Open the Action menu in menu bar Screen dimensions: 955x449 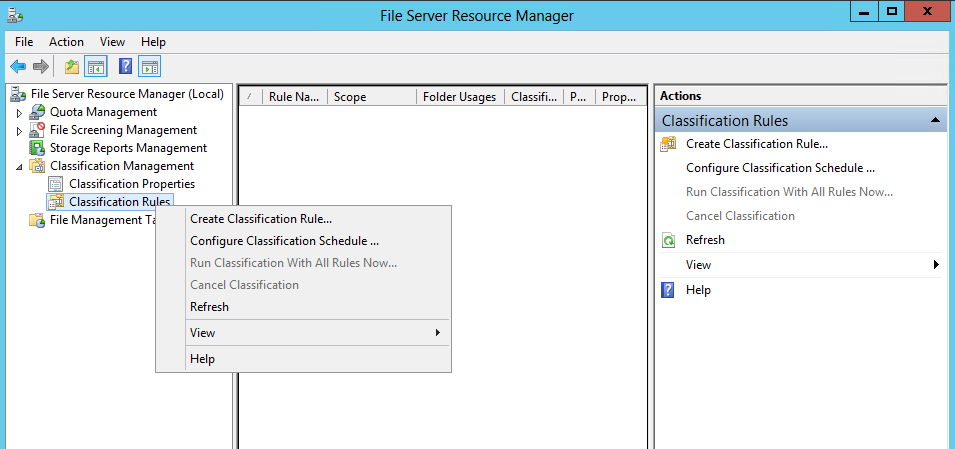(66, 42)
